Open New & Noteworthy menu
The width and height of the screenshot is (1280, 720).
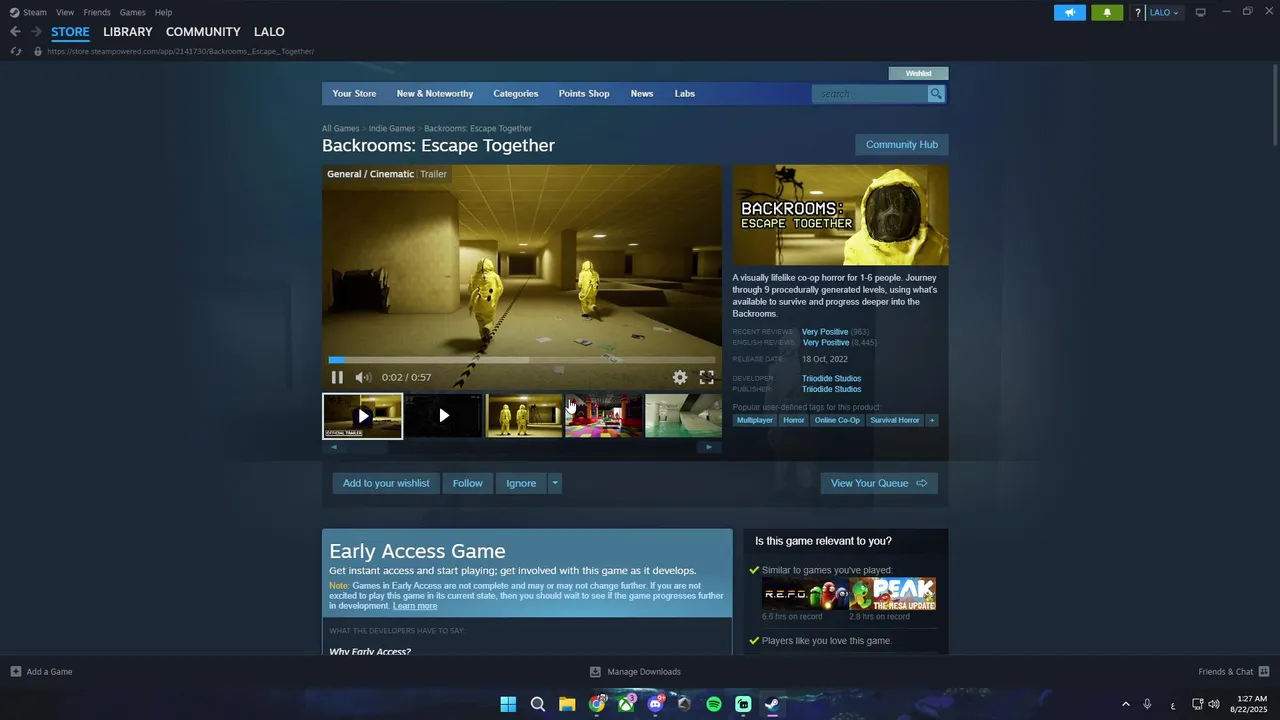pyautogui.click(x=435, y=94)
